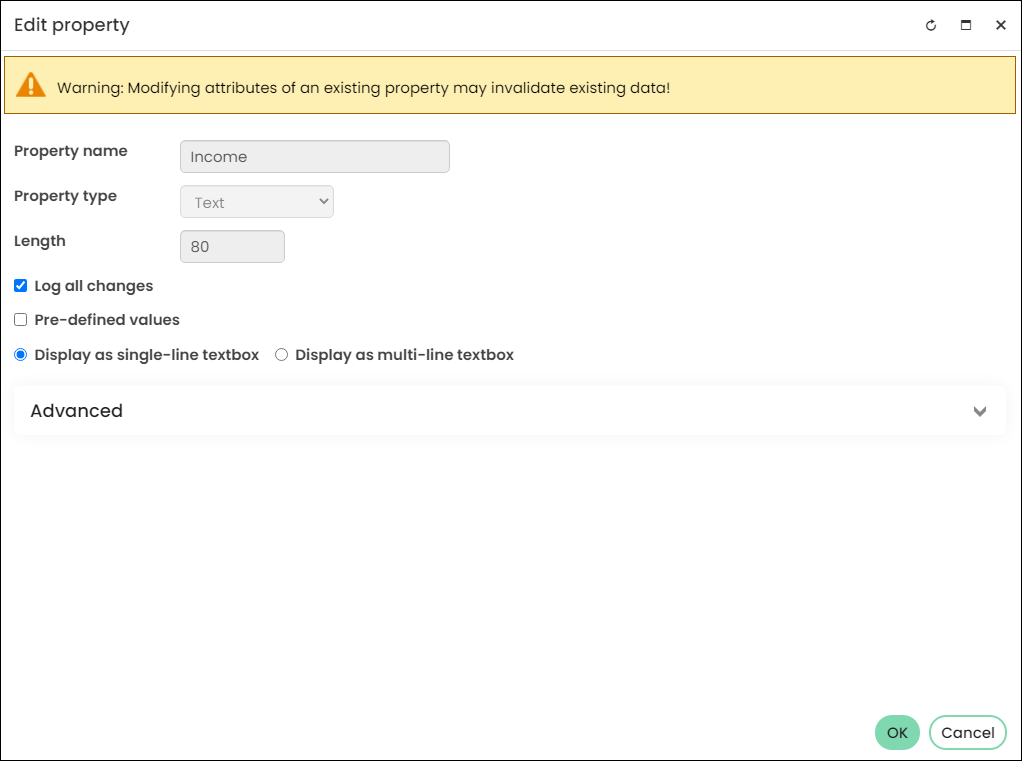Click the Length field showing 80
The image size is (1022, 761).
pyautogui.click(x=232, y=246)
